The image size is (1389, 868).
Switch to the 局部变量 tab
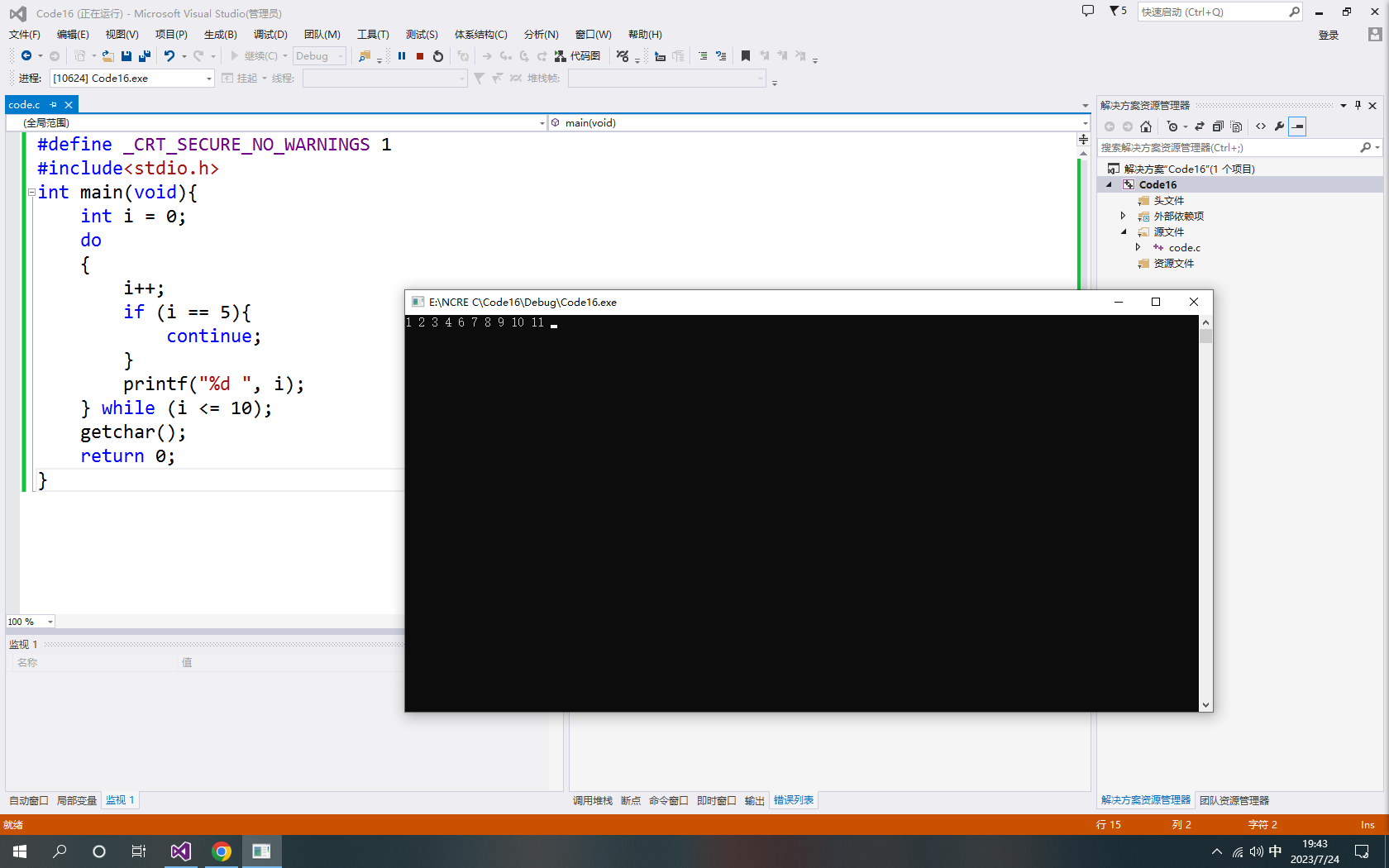click(77, 800)
